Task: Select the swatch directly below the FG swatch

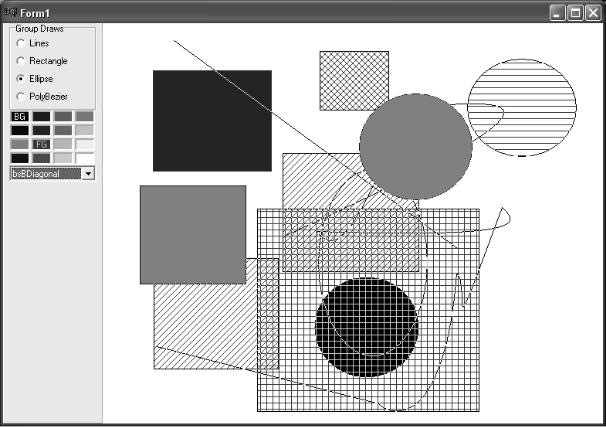Action: (41, 158)
